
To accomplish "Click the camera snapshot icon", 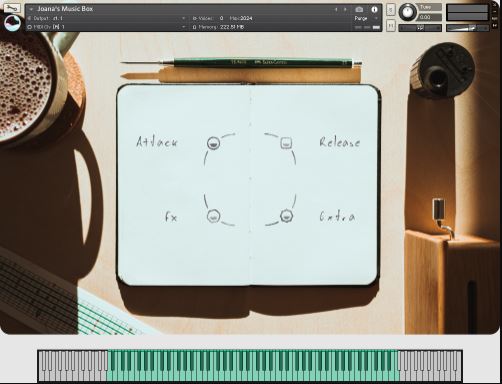I will click(x=359, y=9).
